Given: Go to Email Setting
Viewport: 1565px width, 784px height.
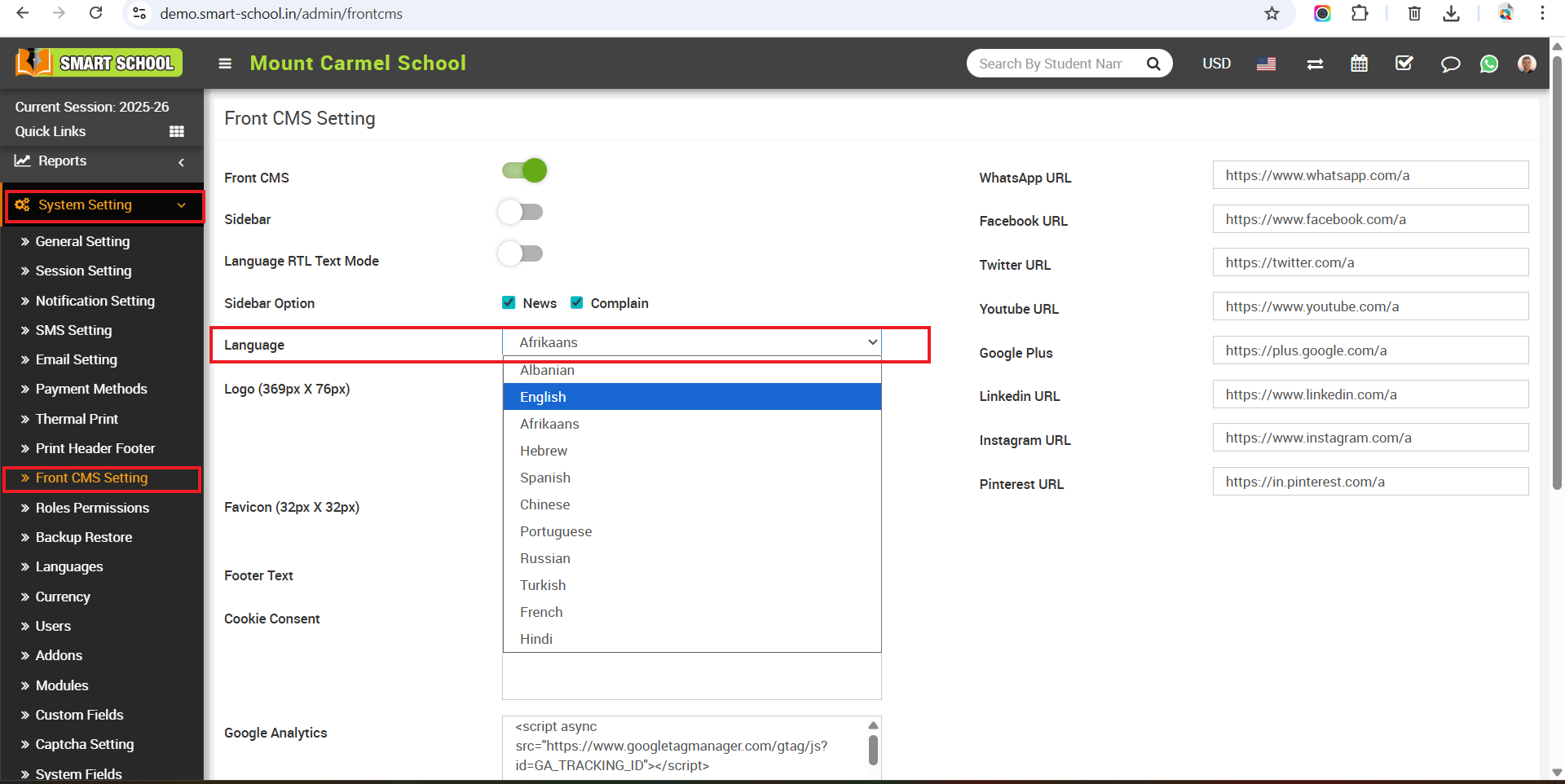Looking at the screenshot, I should pyautogui.click(x=76, y=359).
